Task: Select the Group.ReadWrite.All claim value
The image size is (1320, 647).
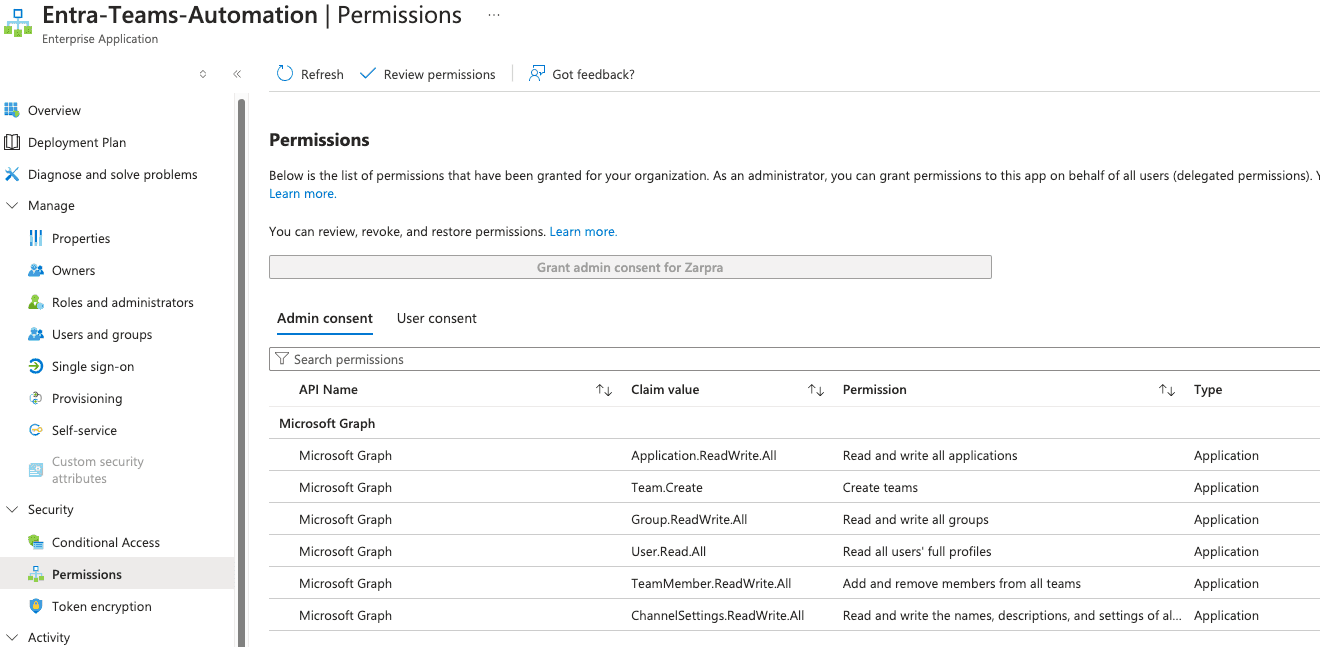Action: click(689, 519)
